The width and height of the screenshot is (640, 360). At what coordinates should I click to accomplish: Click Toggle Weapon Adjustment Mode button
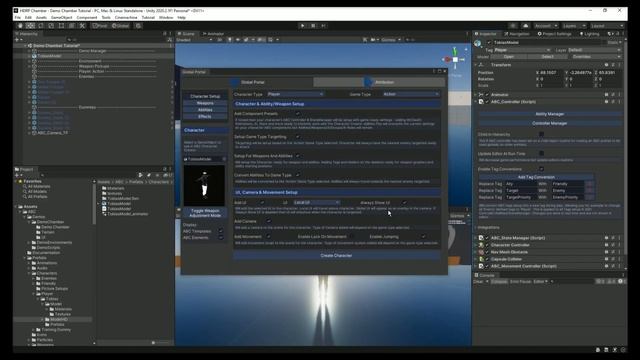pyautogui.click(x=205, y=213)
